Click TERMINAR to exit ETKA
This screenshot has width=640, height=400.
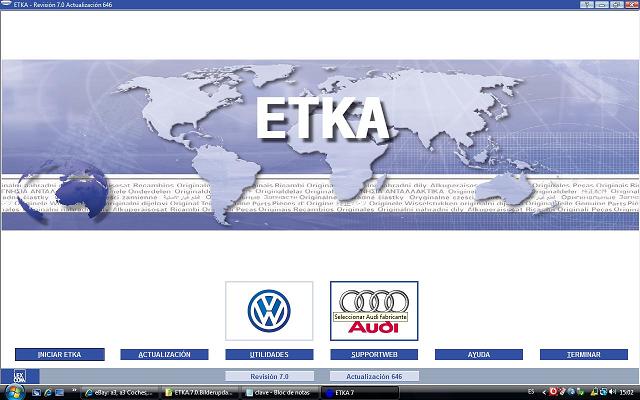(584, 355)
